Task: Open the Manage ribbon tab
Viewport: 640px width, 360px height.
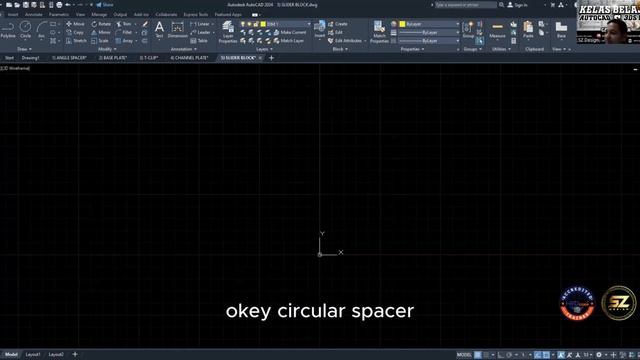Action: [99, 14]
